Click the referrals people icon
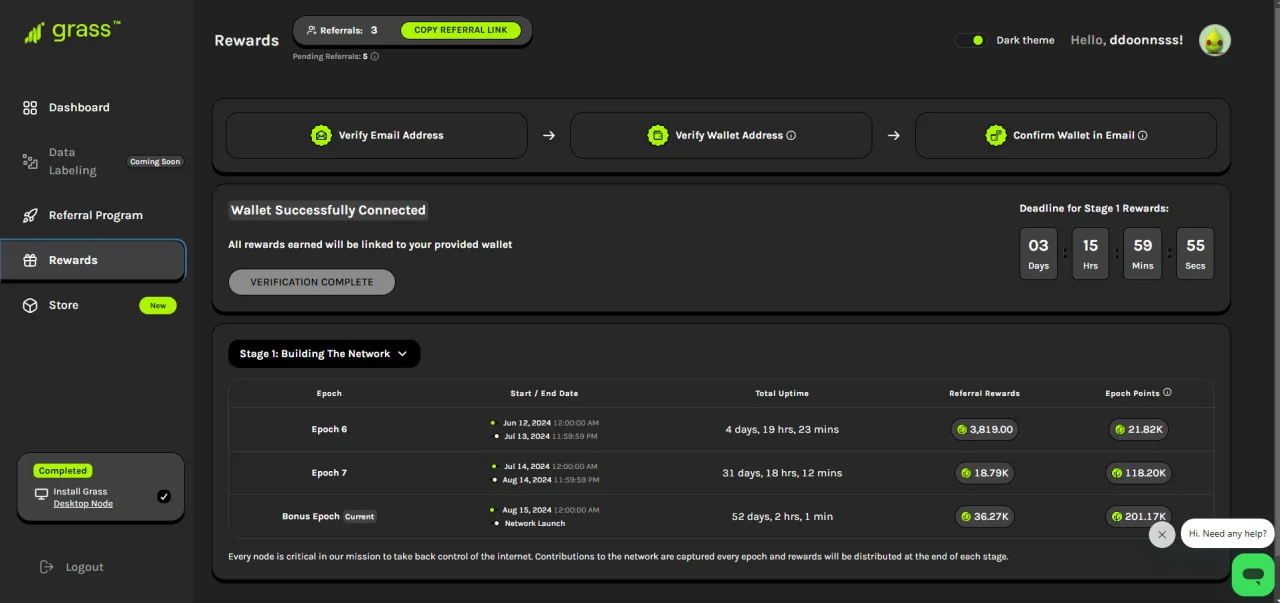Viewport: 1280px width, 603px height. pos(311,30)
